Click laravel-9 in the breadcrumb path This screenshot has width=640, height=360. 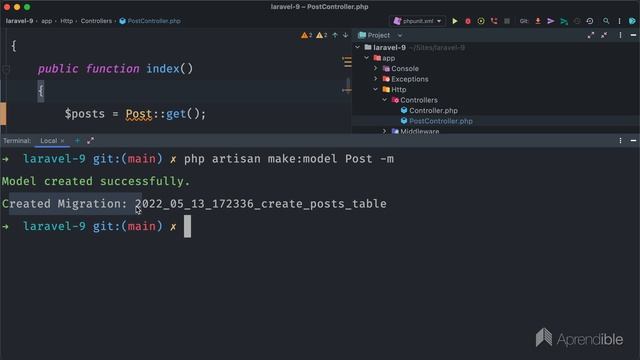tap(19, 21)
